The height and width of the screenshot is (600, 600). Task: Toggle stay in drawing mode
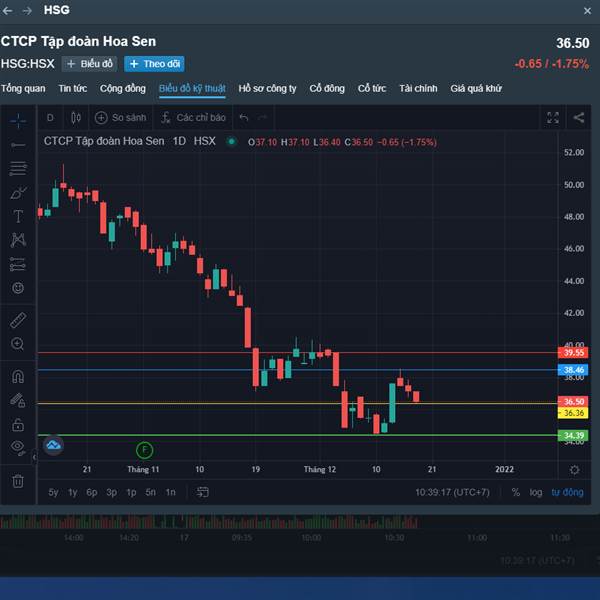click(18, 401)
